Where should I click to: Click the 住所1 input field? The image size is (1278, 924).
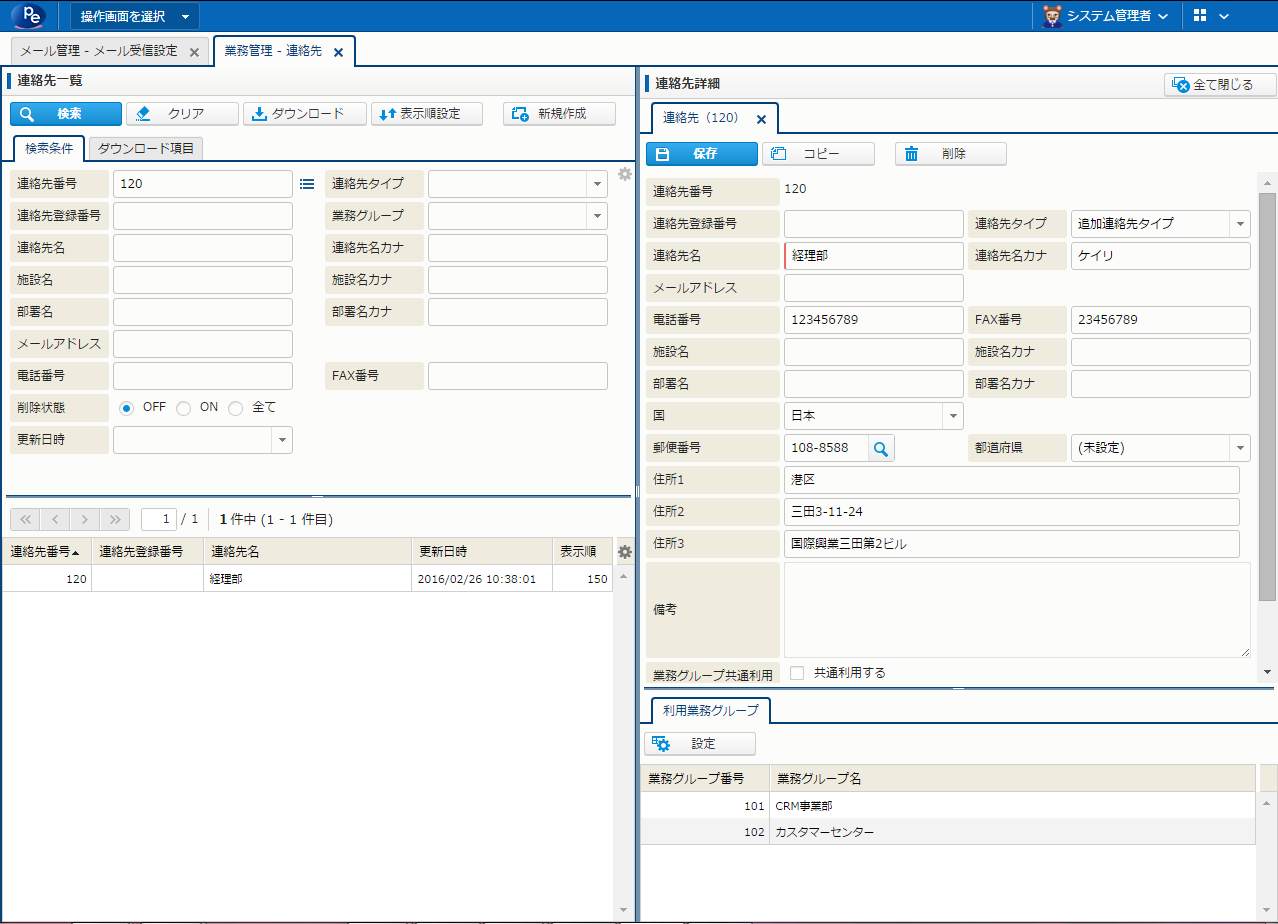(1010, 480)
